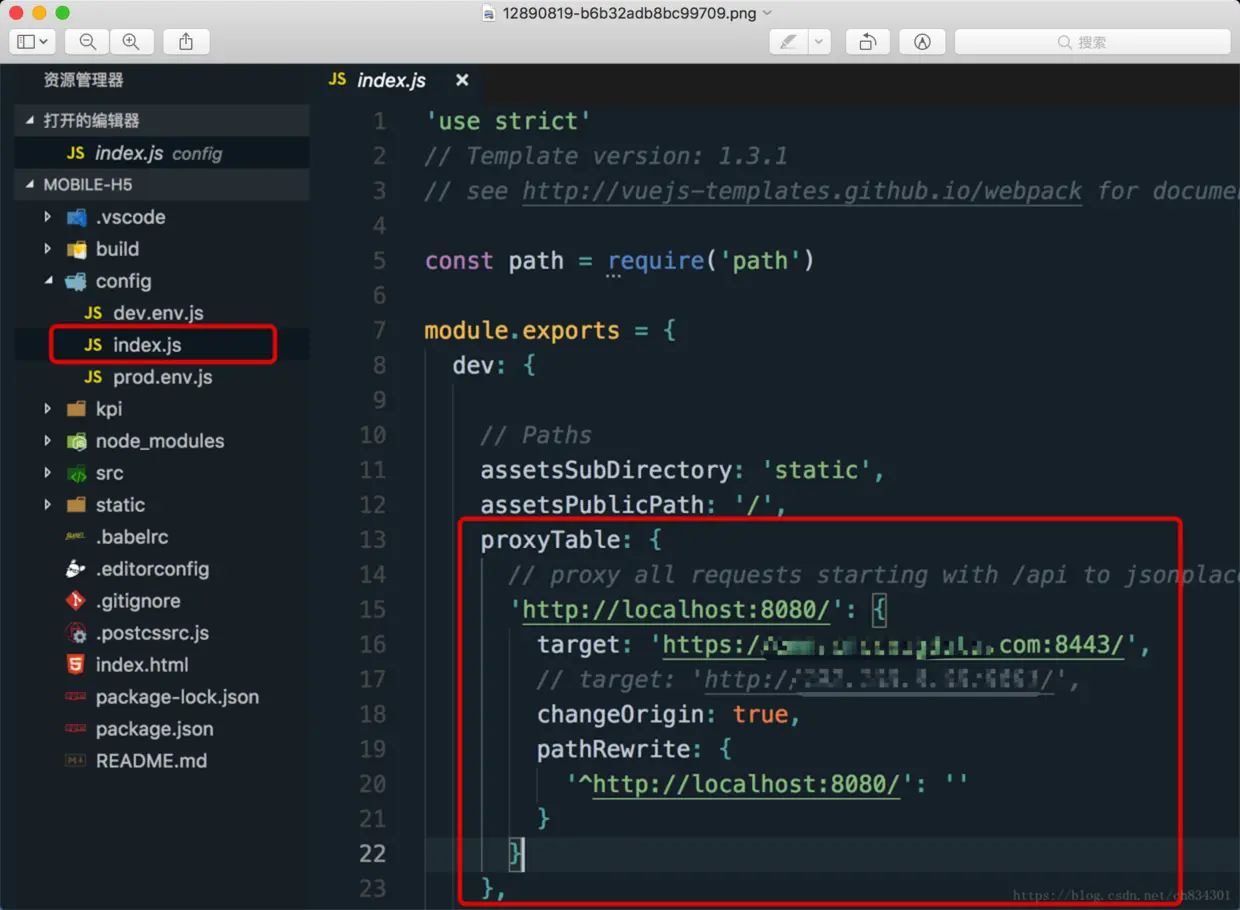Click the babel icon beside .babelrc
Viewport: 1240px width, 910px height.
(x=76, y=537)
